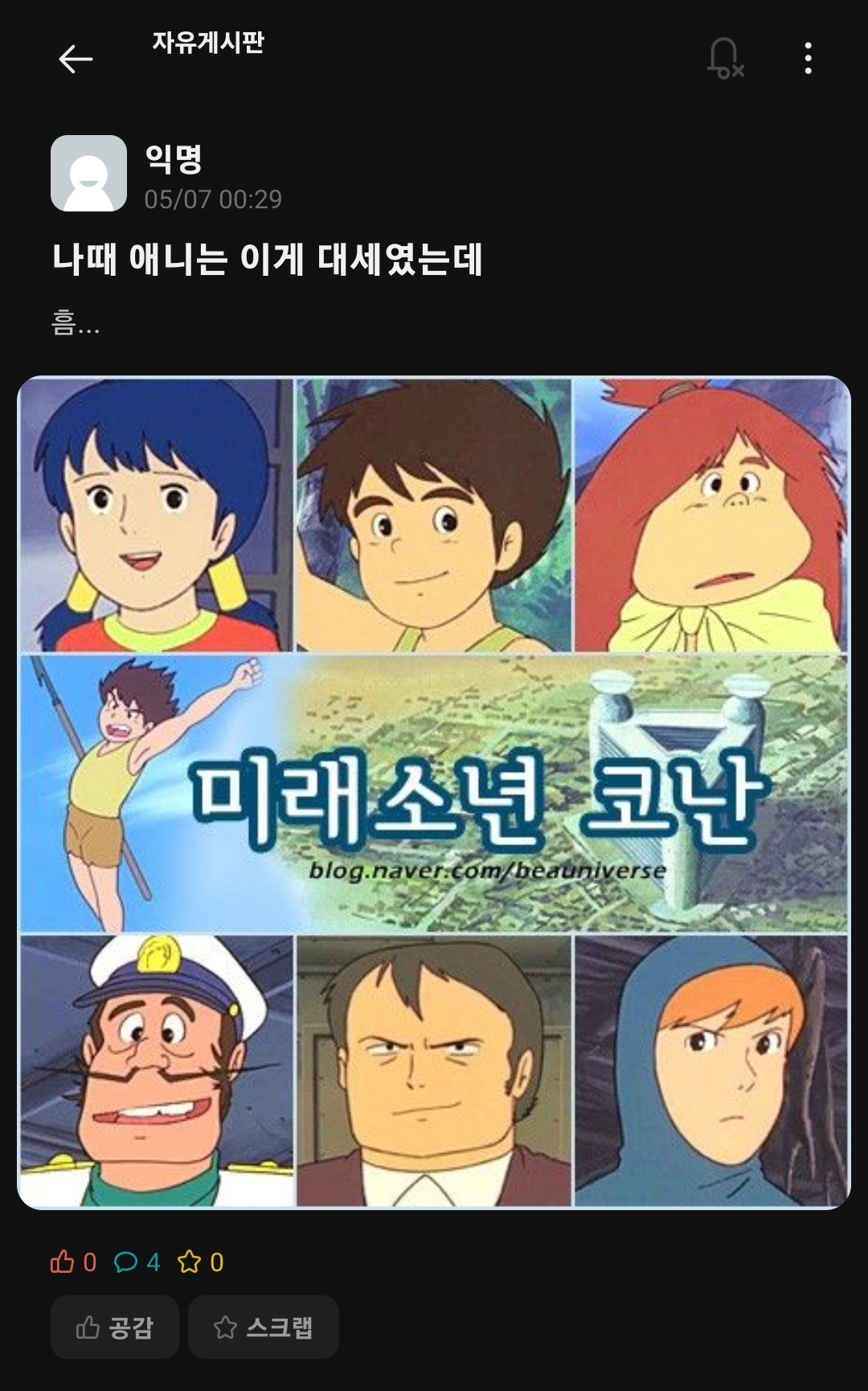Tap the blue-haired girl portrait
Screen dimensions: 868x1391
click(x=157, y=515)
